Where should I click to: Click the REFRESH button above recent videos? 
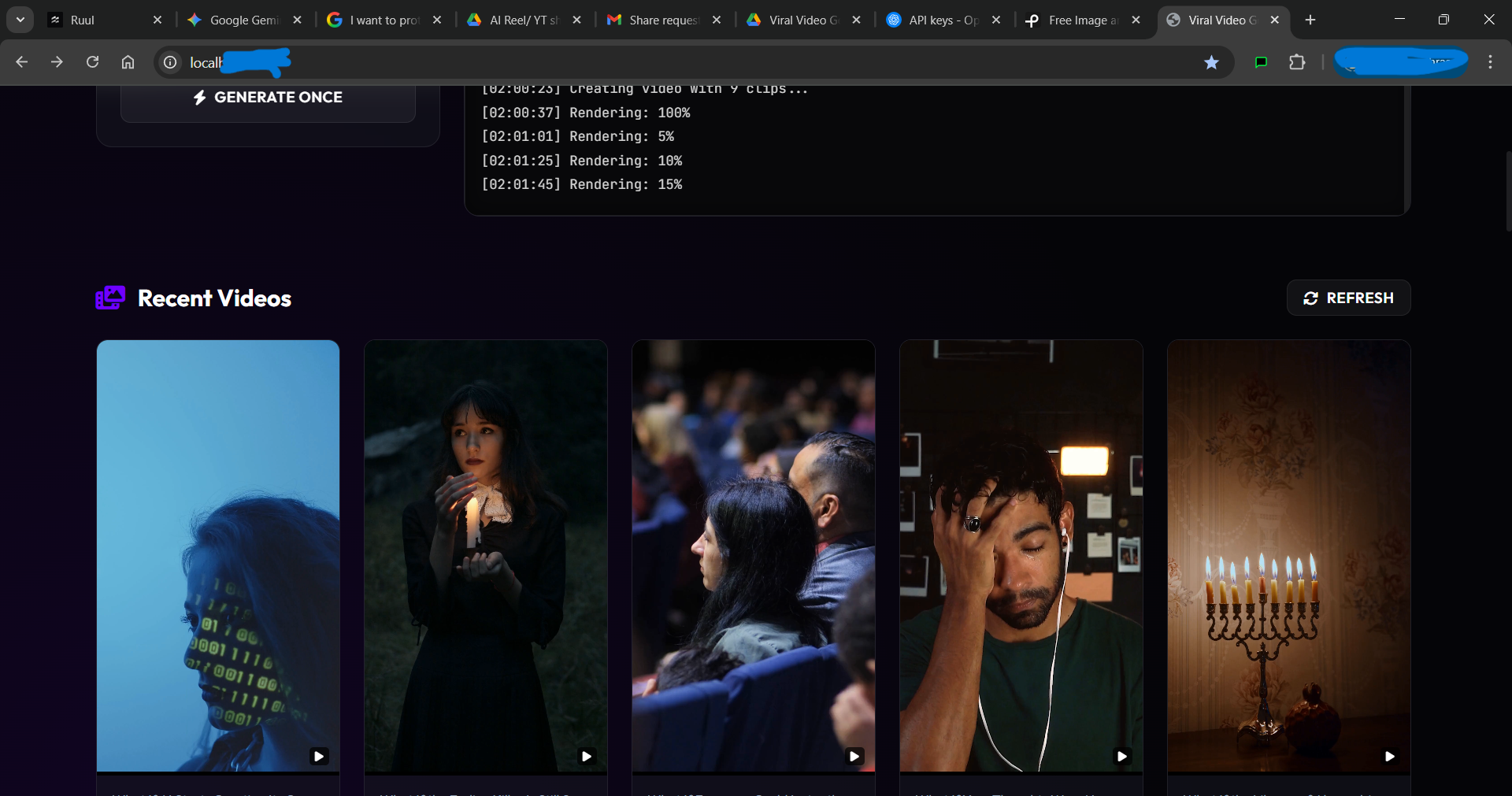pyautogui.click(x=1348, y=298)
